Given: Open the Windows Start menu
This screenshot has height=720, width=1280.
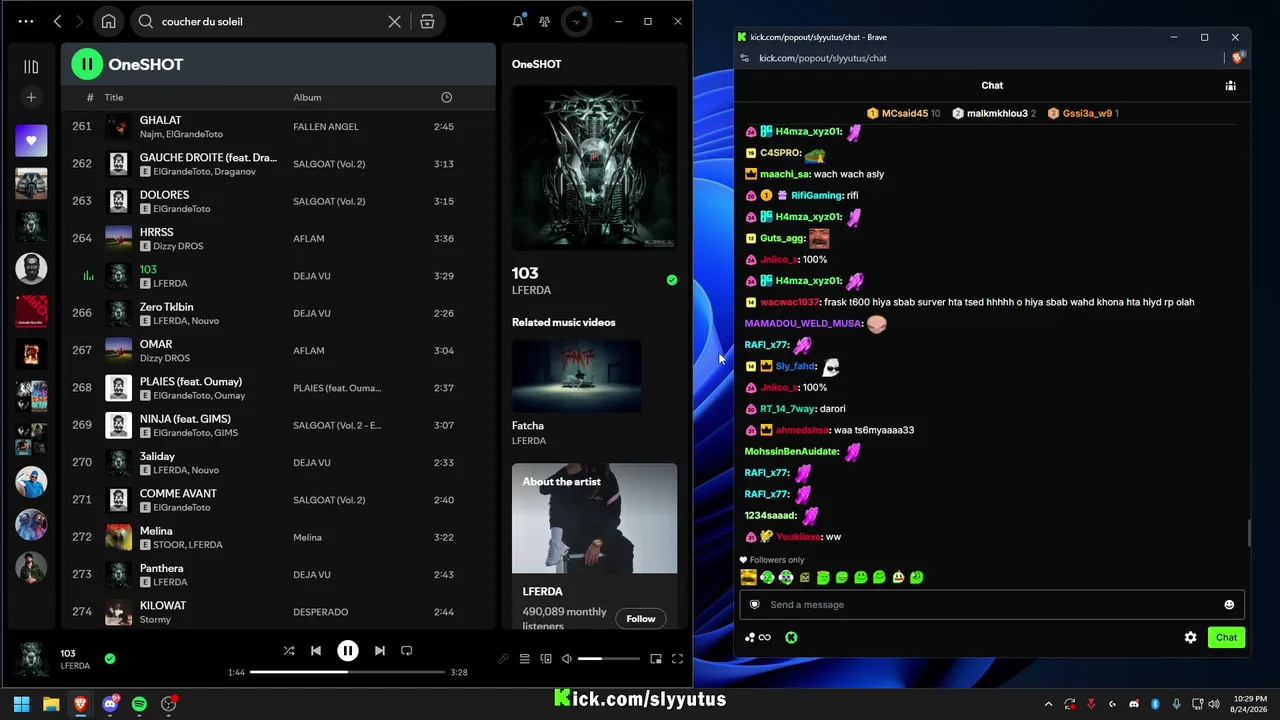Looking at the screenshot, I should pos(21,704).
